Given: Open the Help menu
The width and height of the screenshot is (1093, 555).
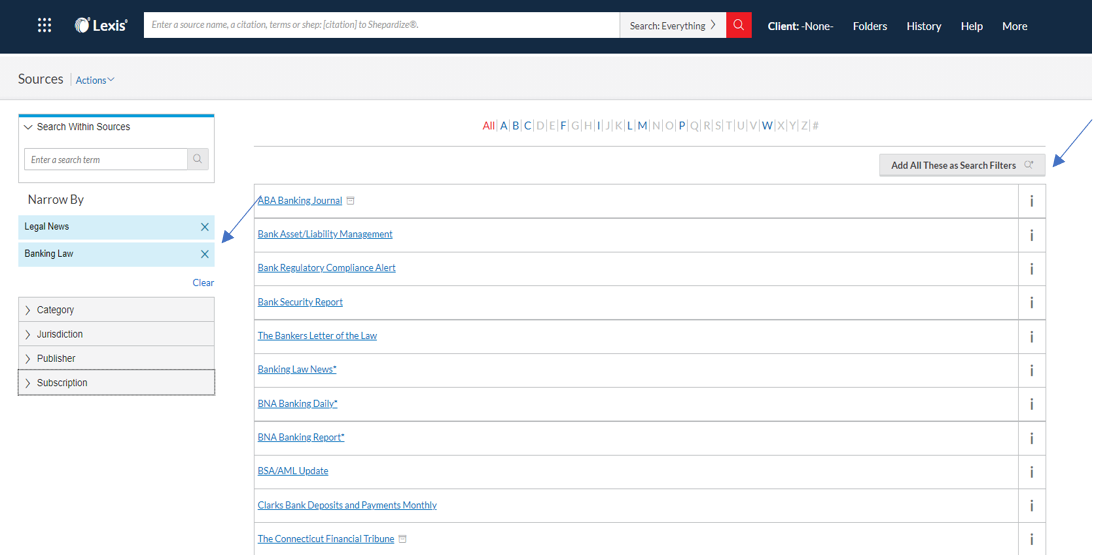Looking at the screenshot, I should 972,26.
